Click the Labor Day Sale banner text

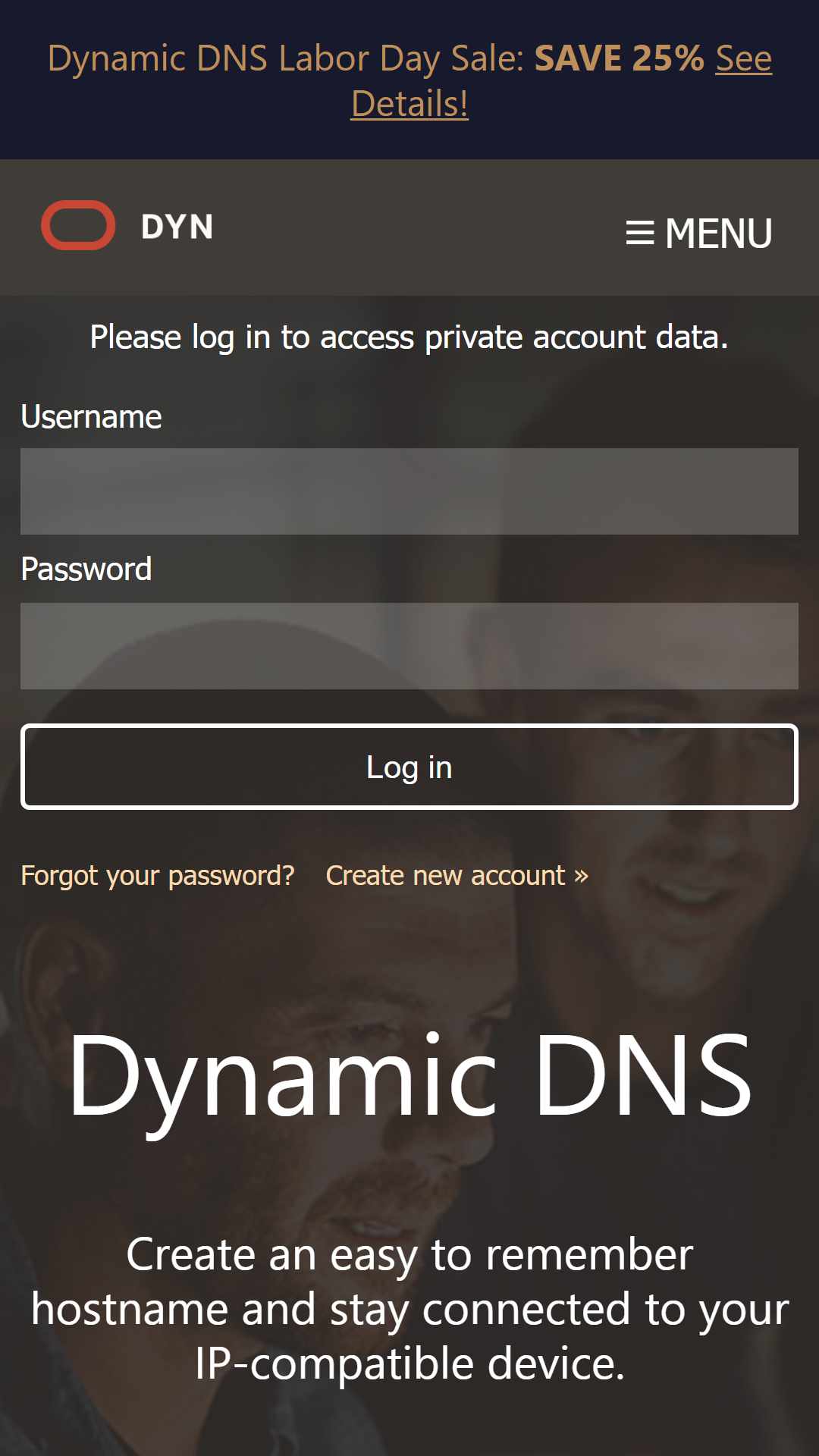[286, 58]
